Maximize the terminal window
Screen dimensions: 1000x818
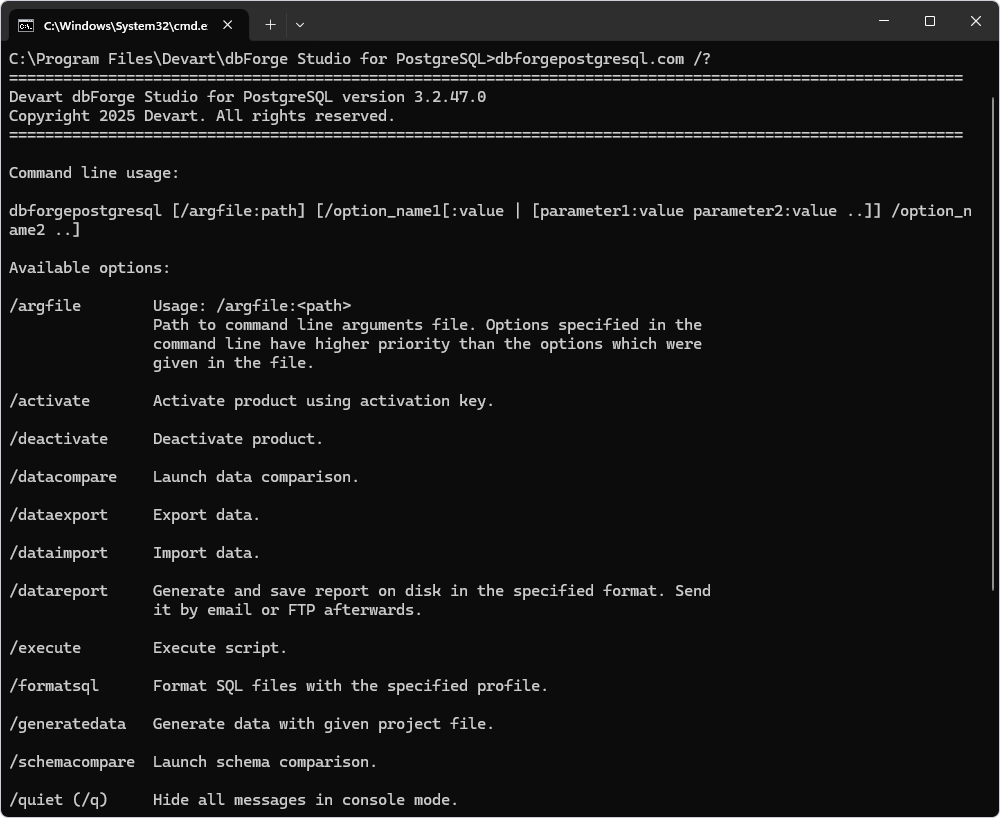(x=930, y=21)
